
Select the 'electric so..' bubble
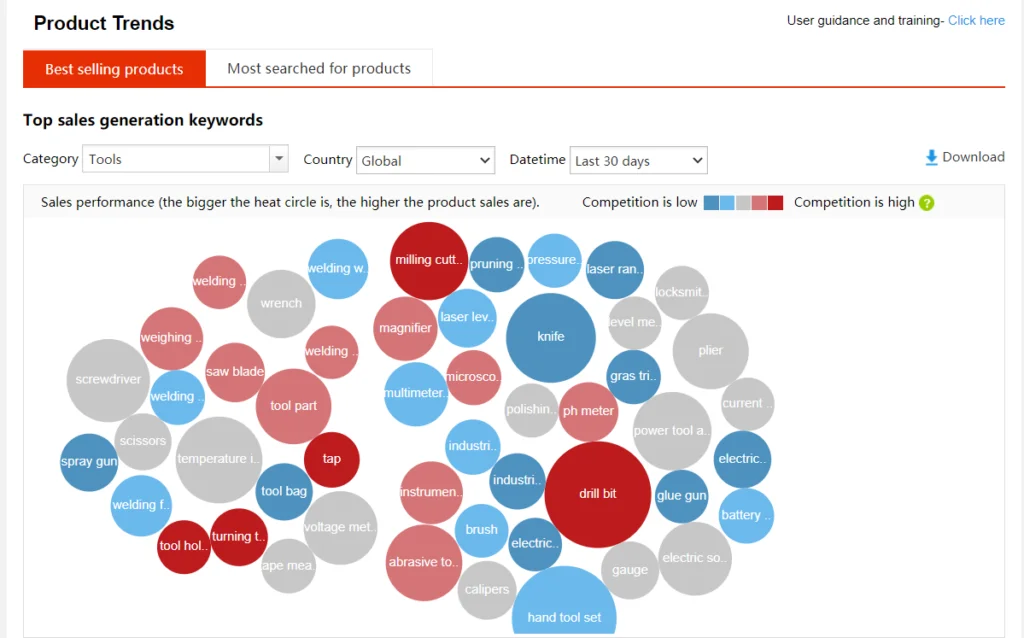coord(694,558)
